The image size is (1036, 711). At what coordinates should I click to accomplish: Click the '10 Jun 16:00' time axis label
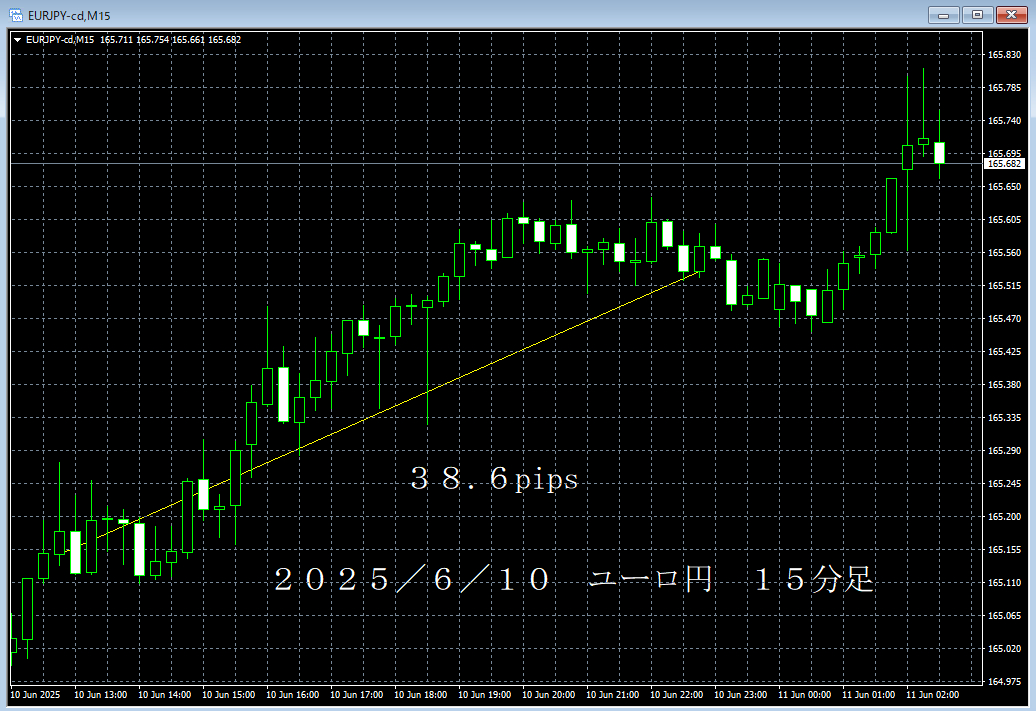pos(293,694)
